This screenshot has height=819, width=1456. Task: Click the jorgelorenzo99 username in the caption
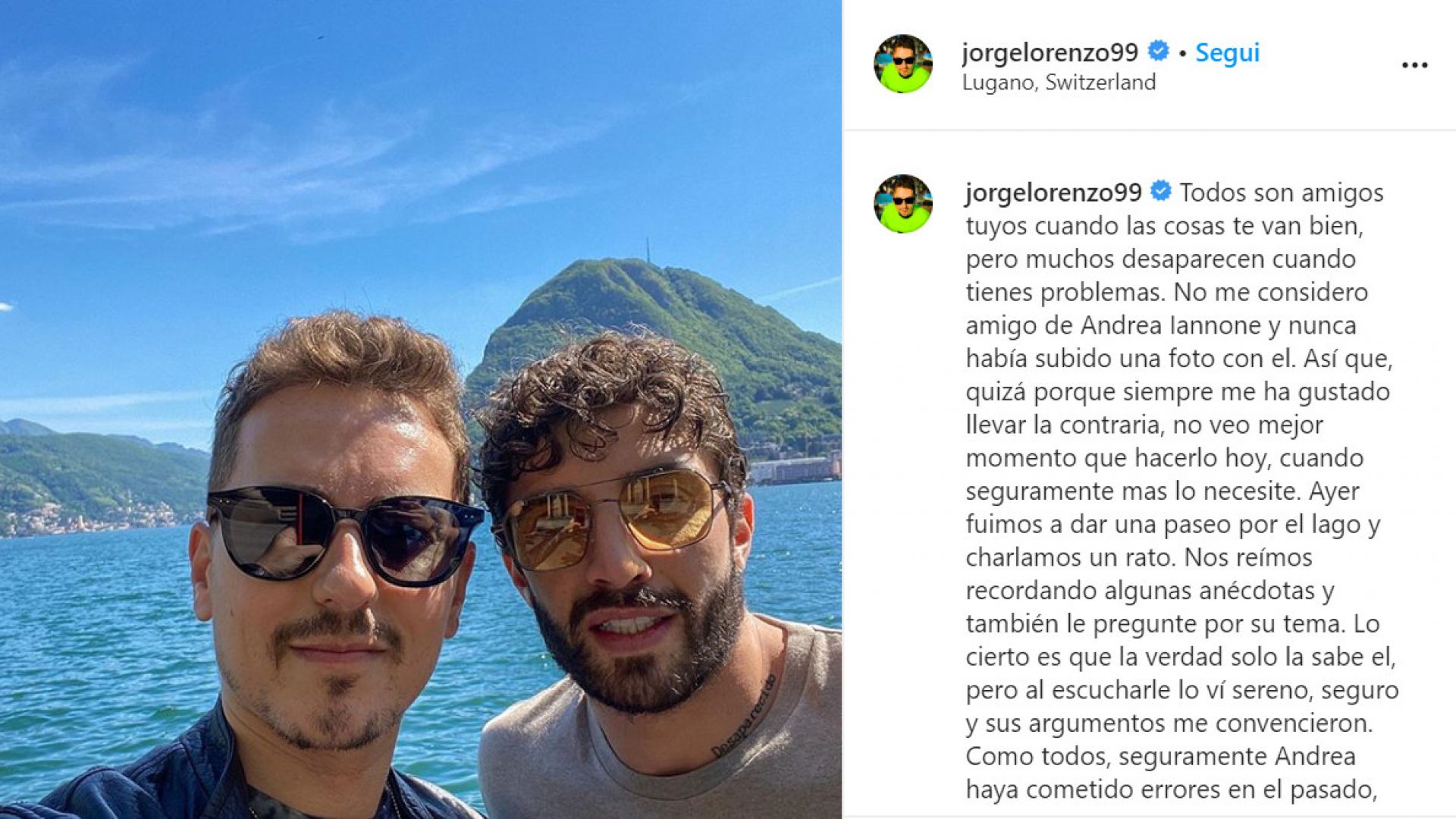pyautogui.click(x=1053, y=193)
